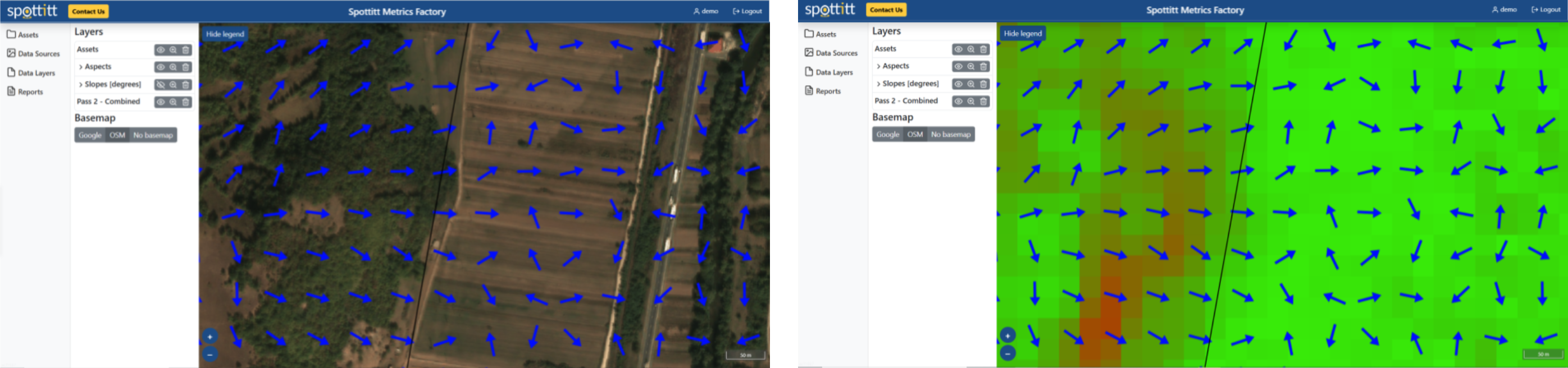The height and width of the screenshot is (368, 1568).
Task: Zoom to Assets layer in the right window
Action: 971,49
